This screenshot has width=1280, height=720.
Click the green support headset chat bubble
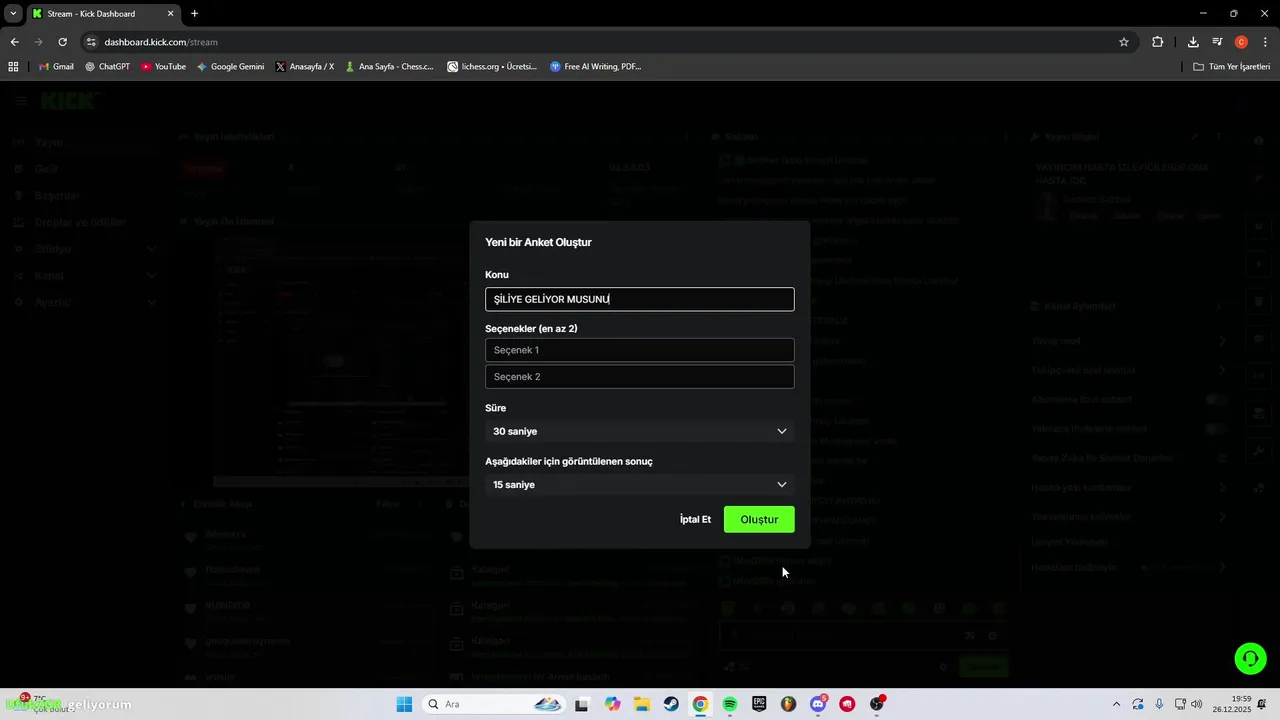(1250, 658)
